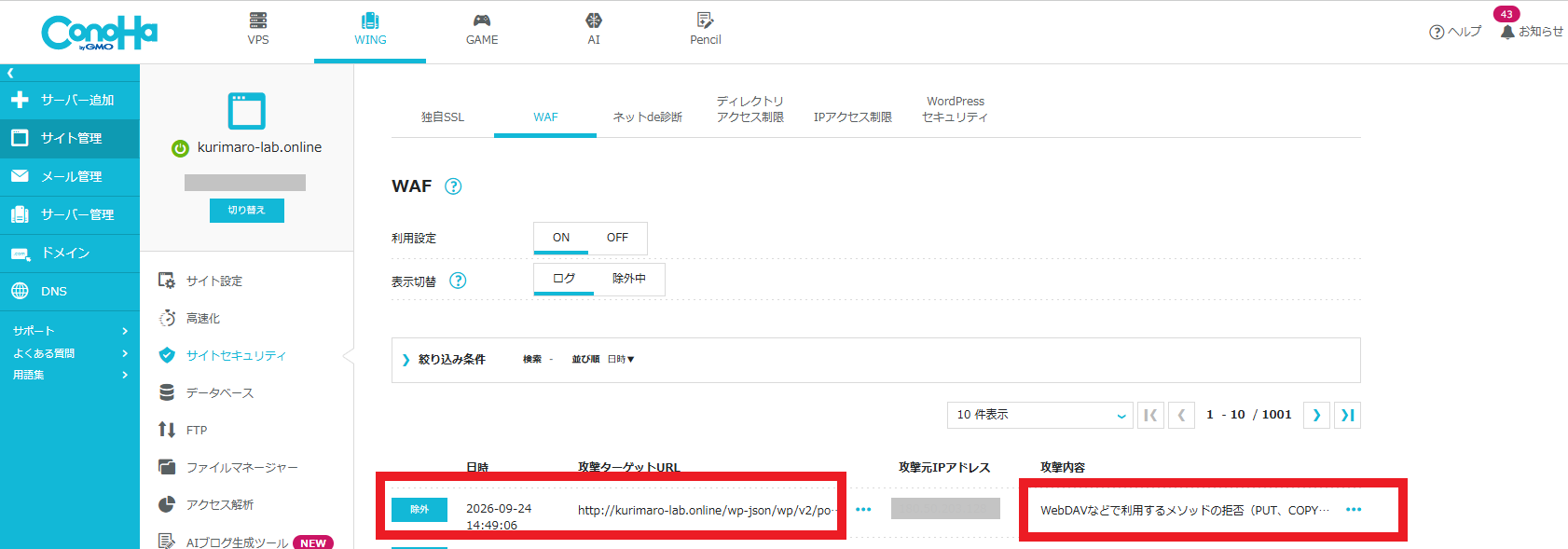The width and height of the screenshot is (1568, 549).
Task: Collapse the left sidebar arrow
Action: 10,73
